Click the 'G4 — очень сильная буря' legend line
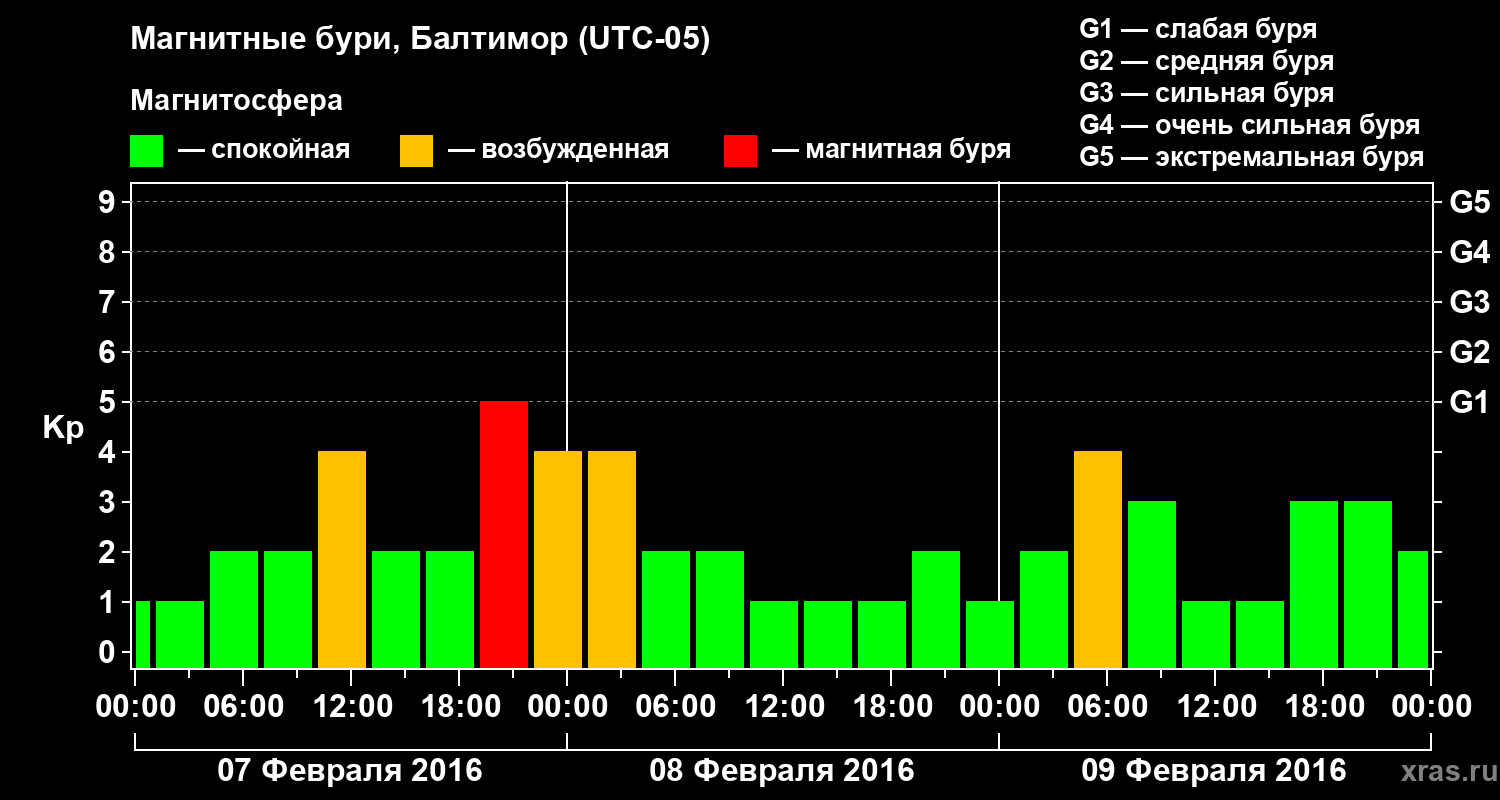Screen dimensions: 1500x800 [x=1250, y=125]
